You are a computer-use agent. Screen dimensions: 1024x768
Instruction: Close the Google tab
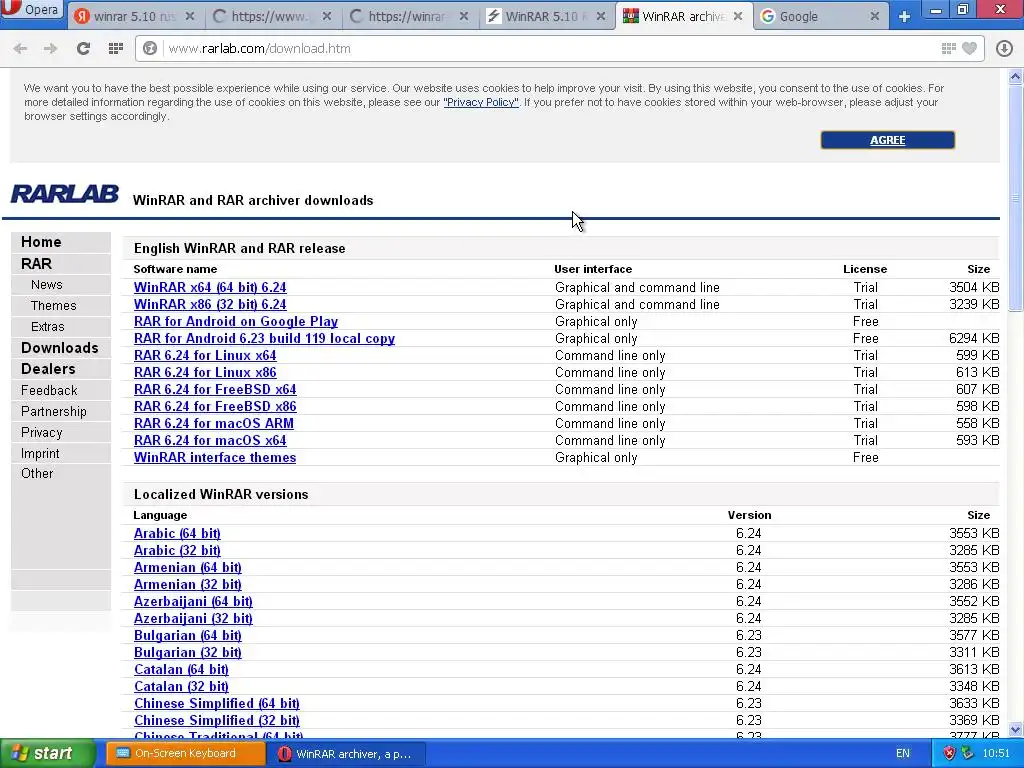click(x=874, y=16)
